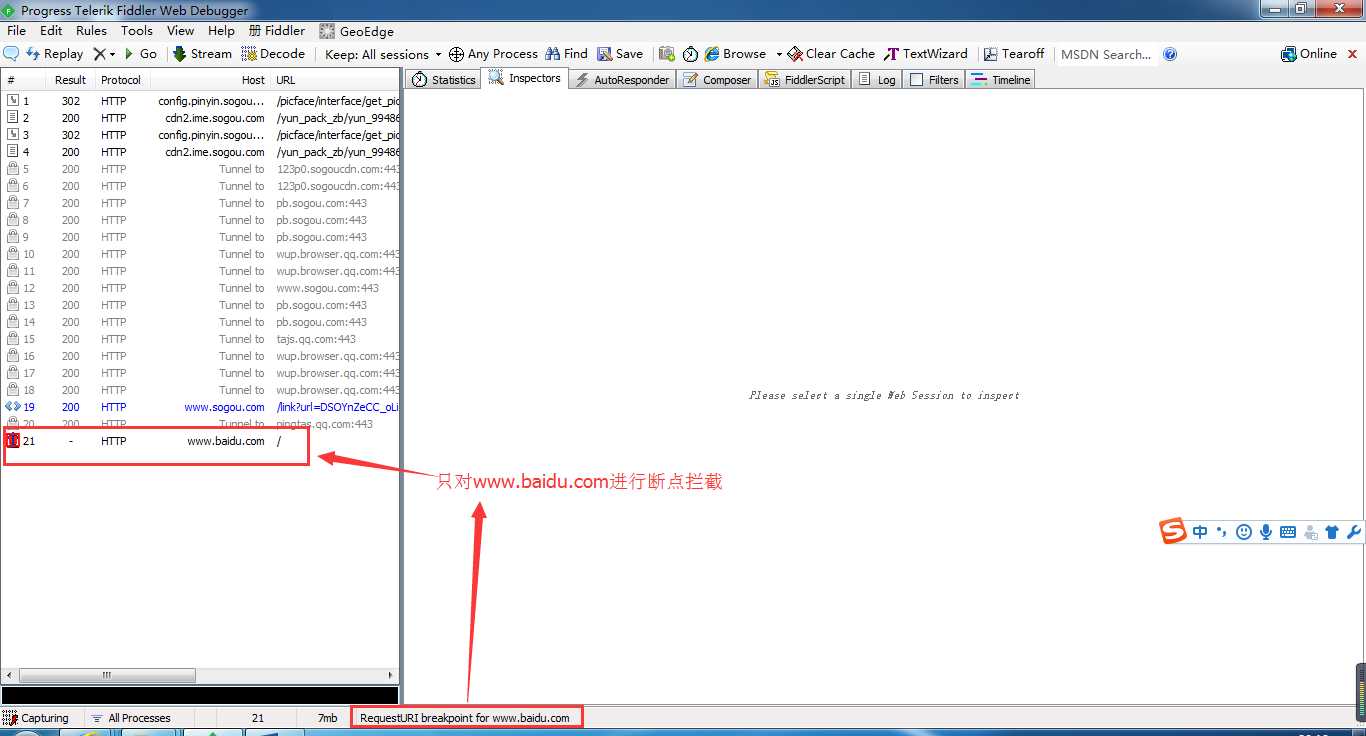Click the blue help question icon
1366x736 pixels.
1170,54
